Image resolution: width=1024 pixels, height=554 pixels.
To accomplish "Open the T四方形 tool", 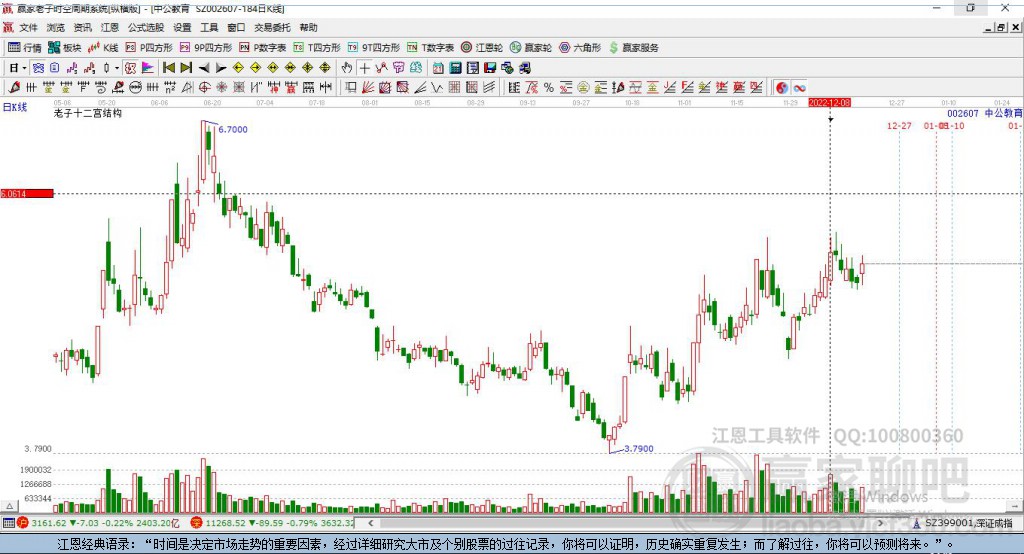I will tap(317, 48).
